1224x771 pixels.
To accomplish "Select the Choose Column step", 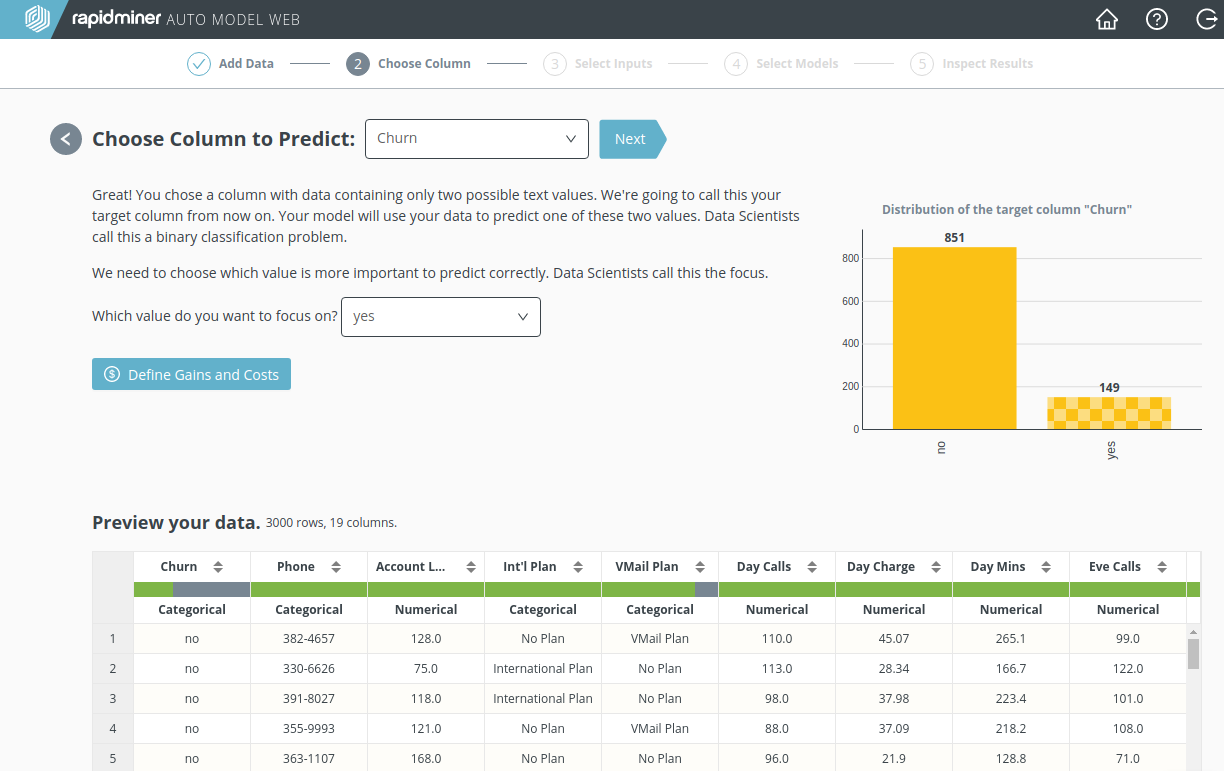I will tap(408, 64).
